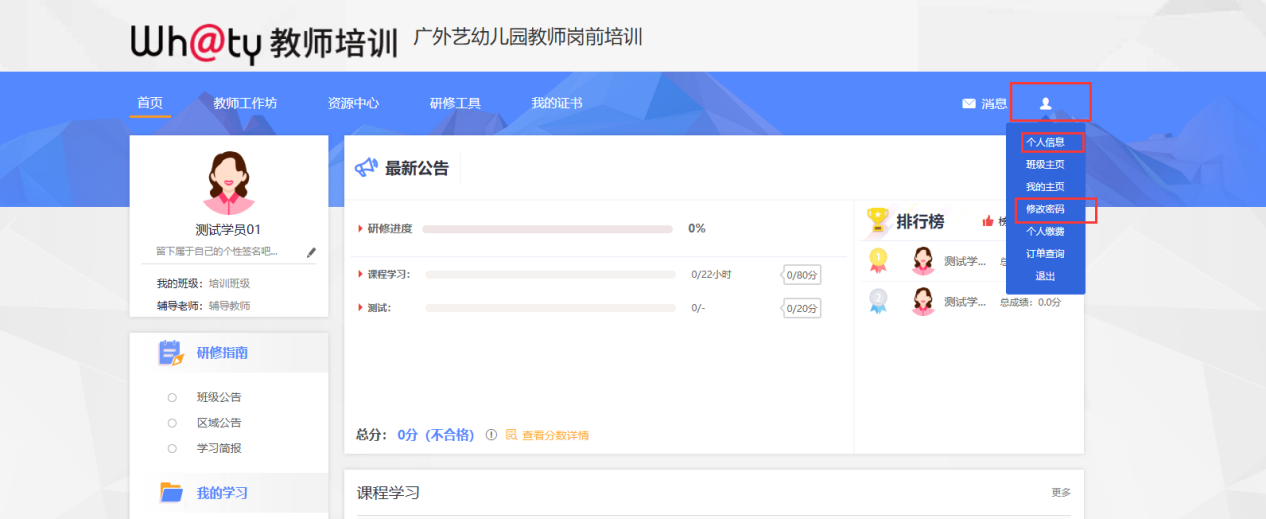Click the 测试学员01 username
This screenshot has height=519, width=1266.
(x=229, y=230)
